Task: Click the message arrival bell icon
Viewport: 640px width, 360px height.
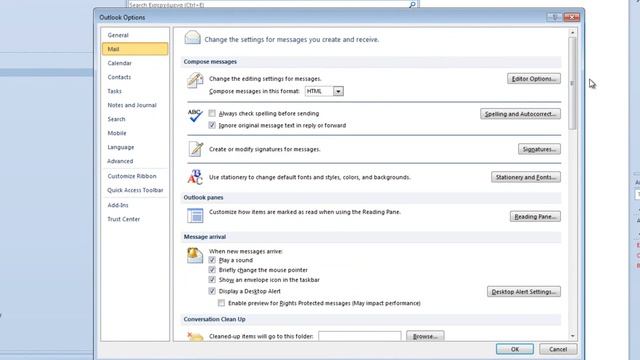Action: [x=195, y=256]
